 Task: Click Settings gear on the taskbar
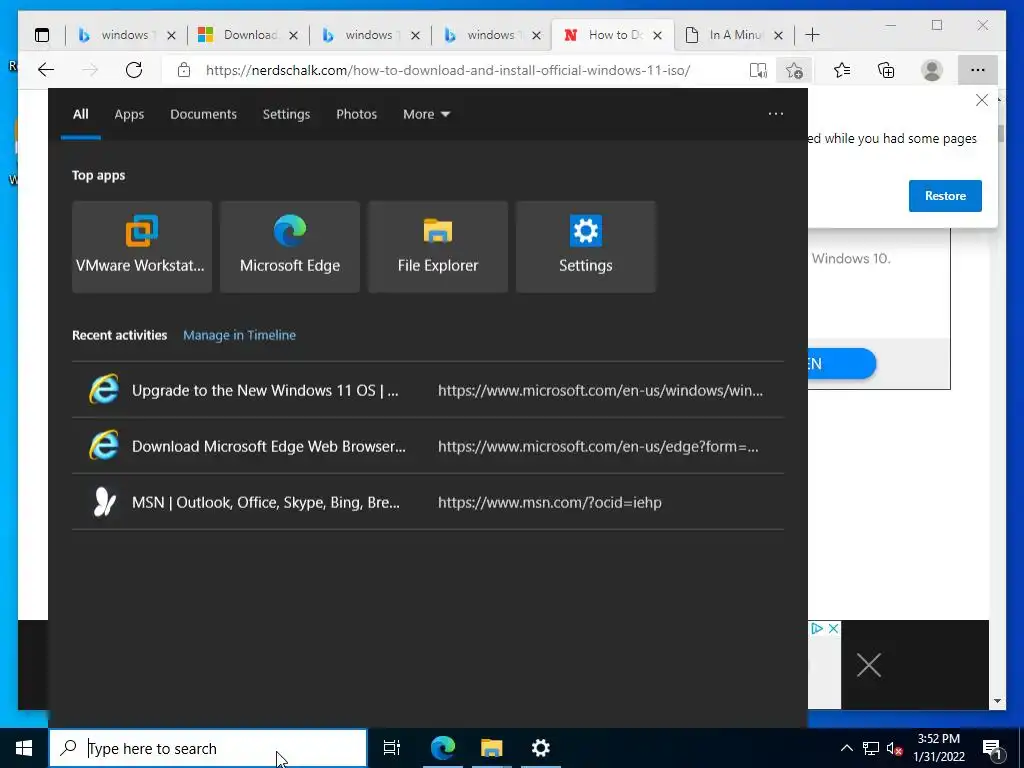[541, 748]
